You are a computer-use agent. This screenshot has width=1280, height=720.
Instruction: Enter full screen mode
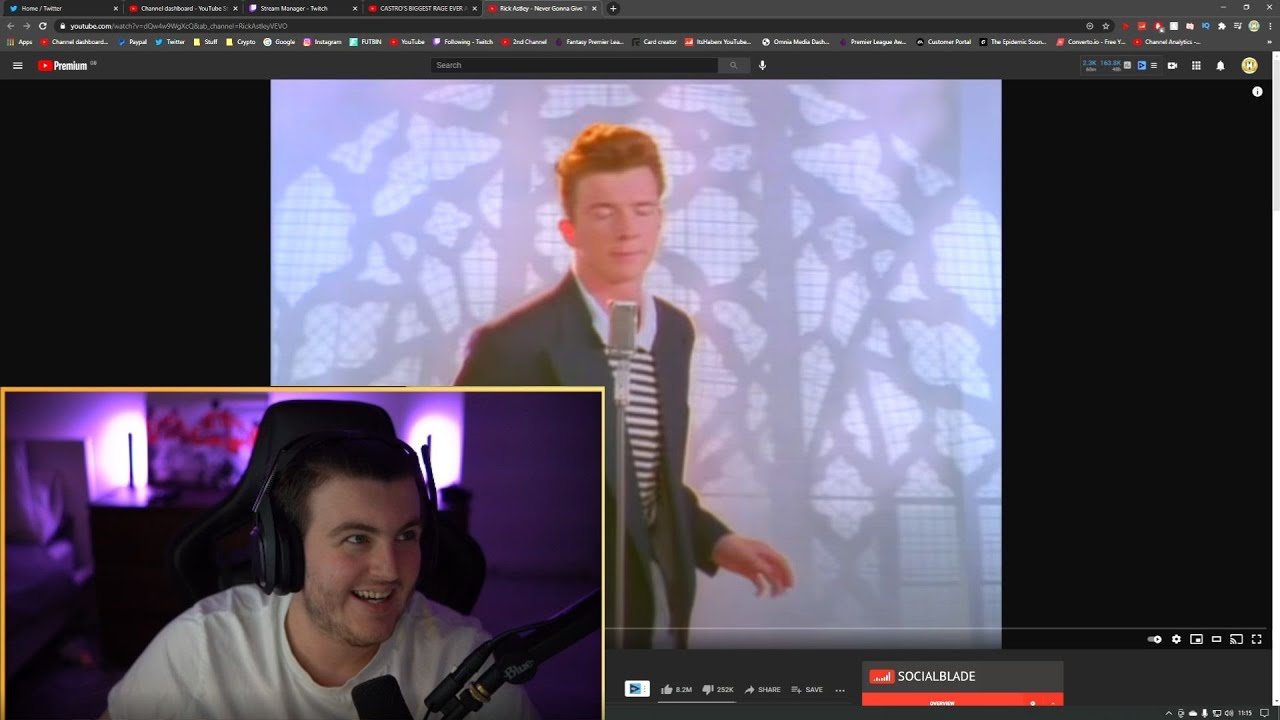[1257, 639]
